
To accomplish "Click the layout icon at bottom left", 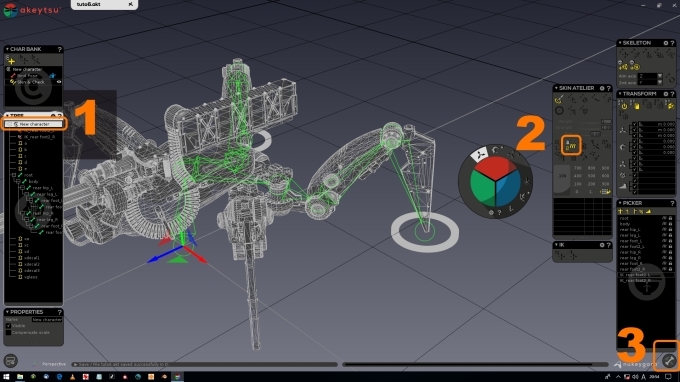I will tap(10, 360).
